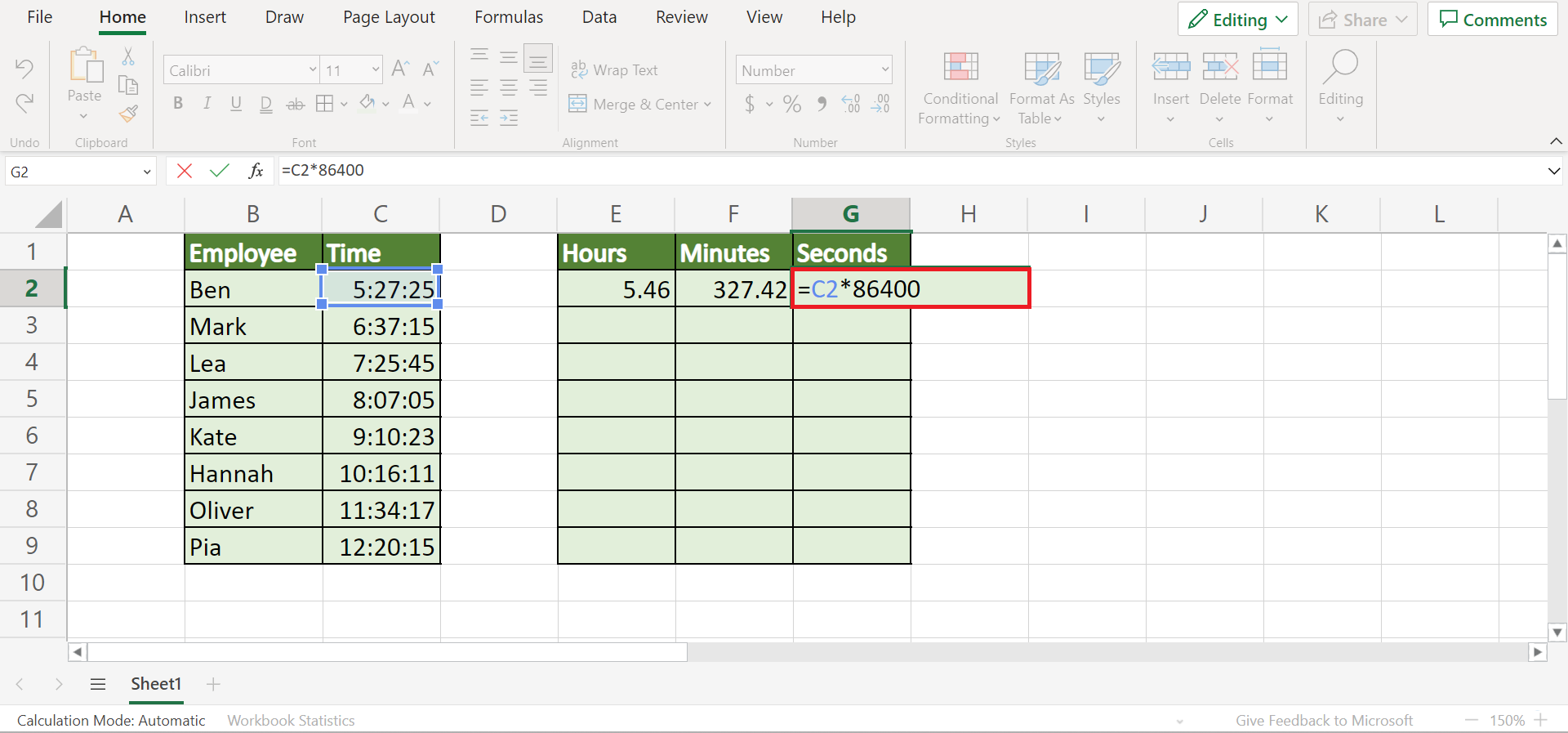Toggle Underline formatting
This screenshot has height=733, width=1568.
pyautogui.click(x=236, y=104)
